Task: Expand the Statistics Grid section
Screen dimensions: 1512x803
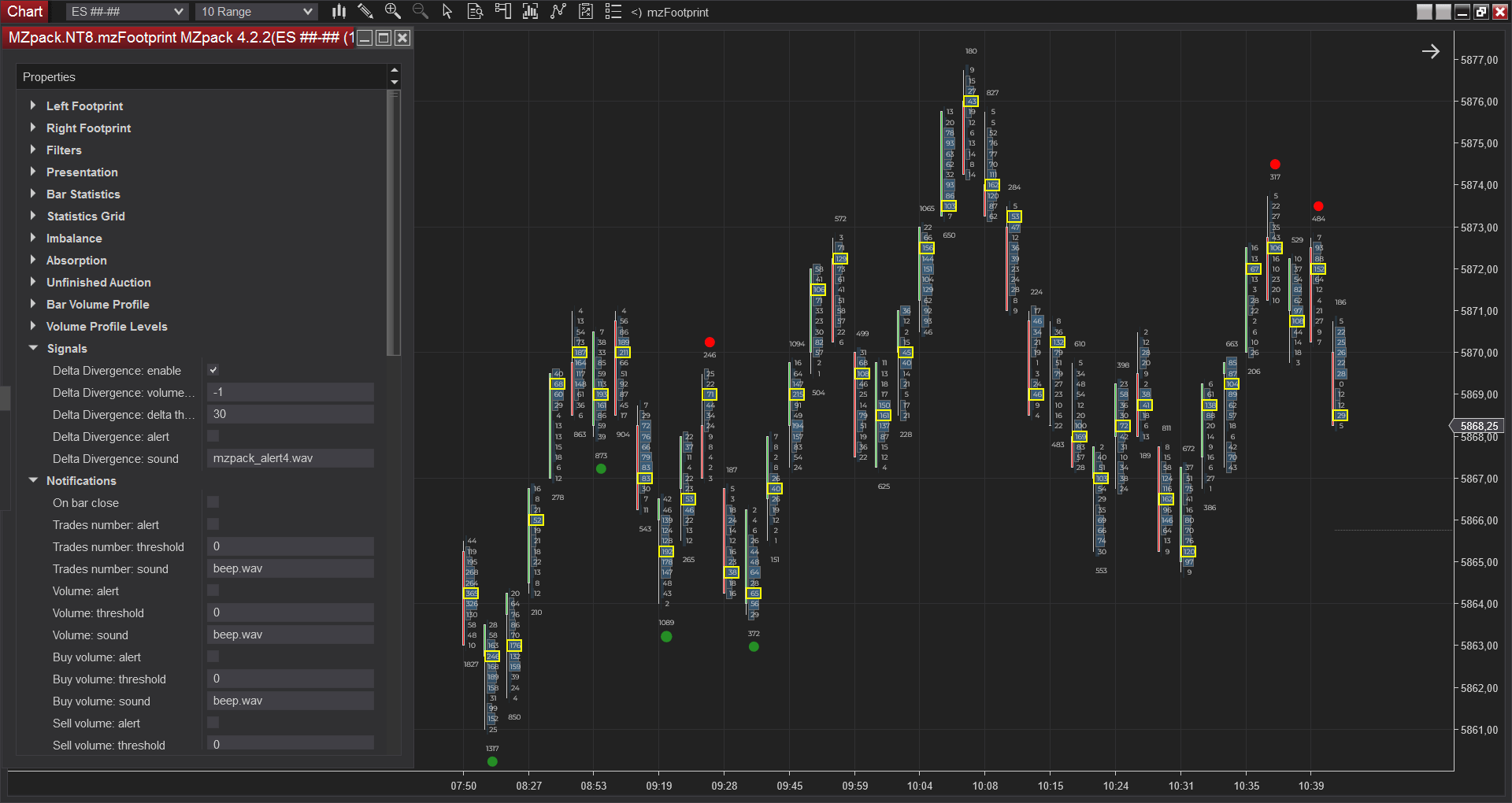Action: tap(32, 216)
